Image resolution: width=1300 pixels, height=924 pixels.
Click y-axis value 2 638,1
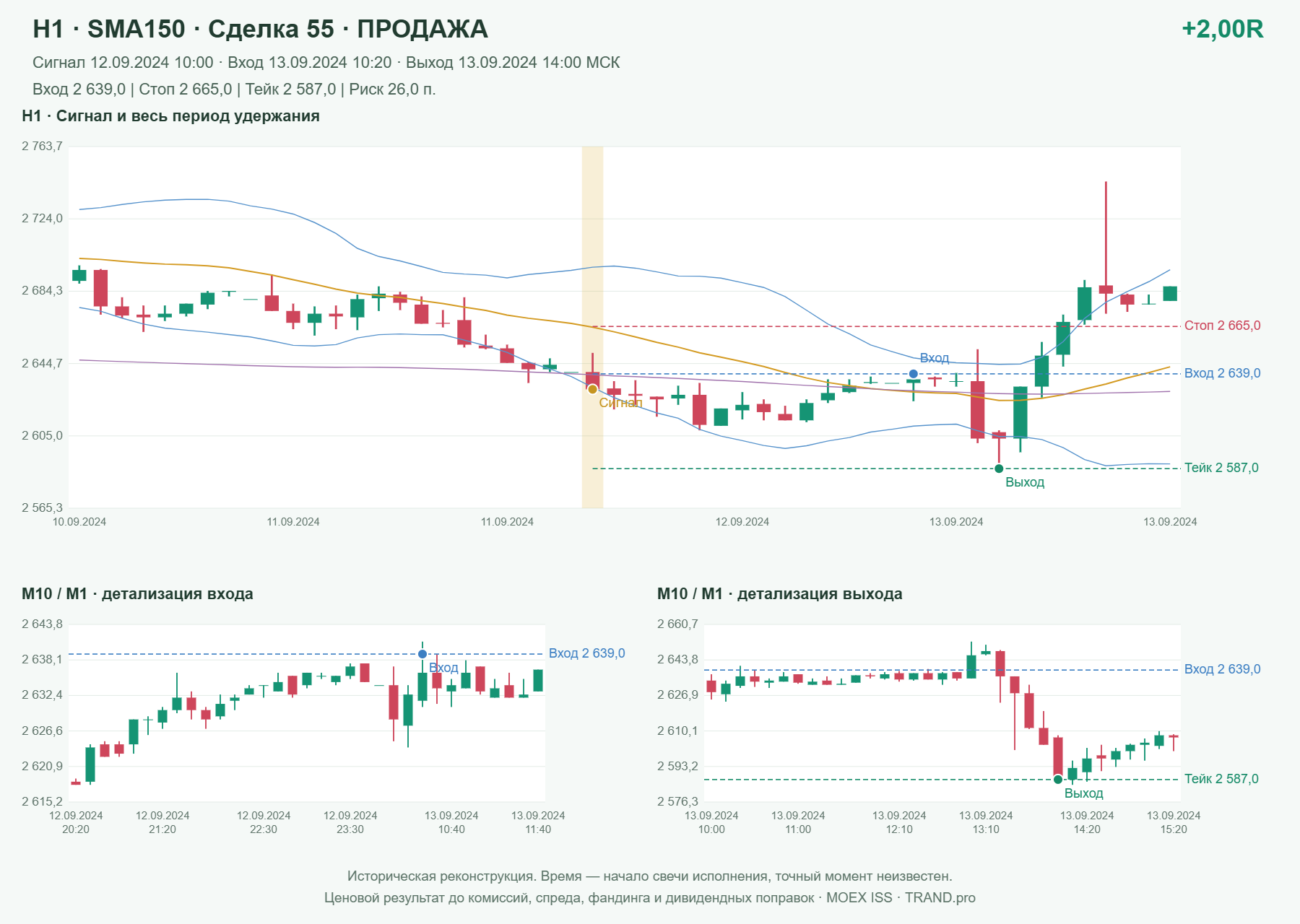[x=42, y=659]
